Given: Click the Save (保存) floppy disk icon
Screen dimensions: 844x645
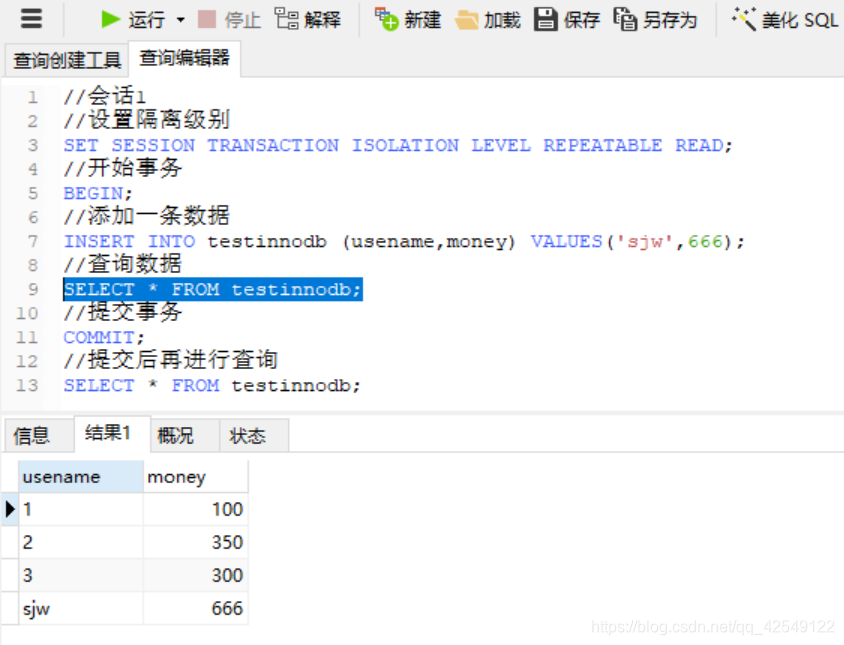Looking at the screenshot, I should 545,19.
